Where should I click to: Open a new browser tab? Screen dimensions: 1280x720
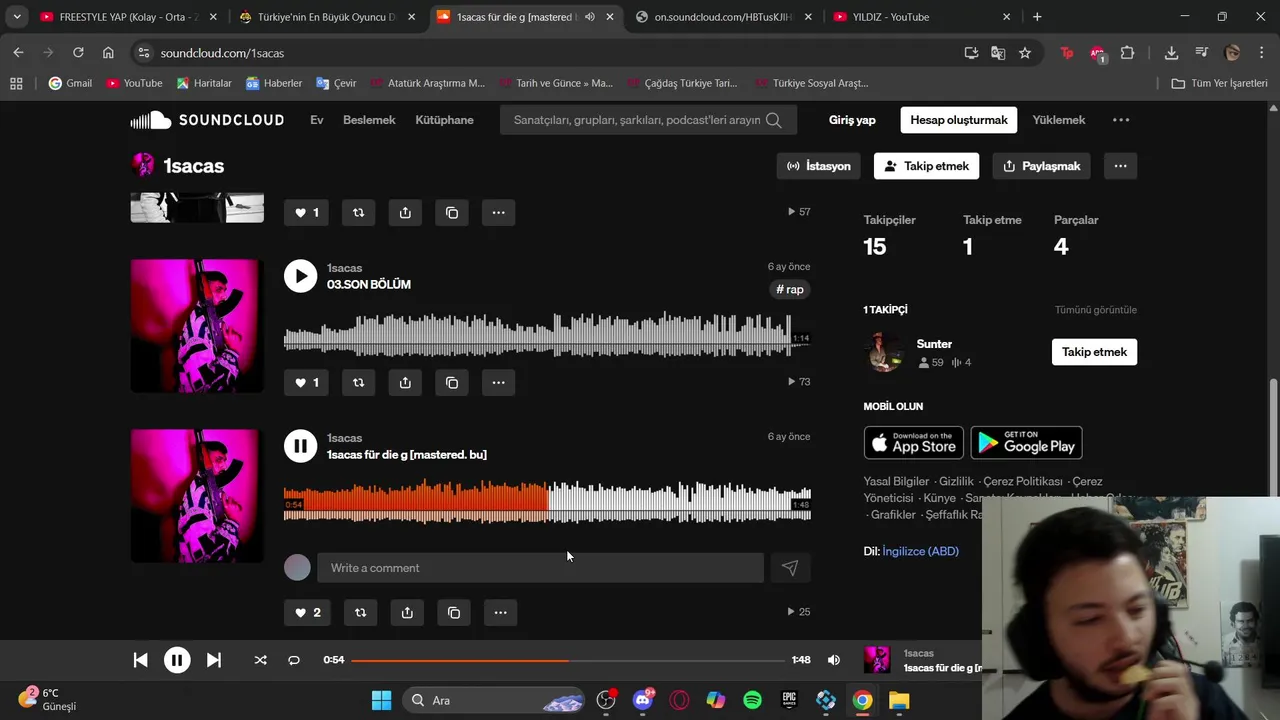point(1037,17)
